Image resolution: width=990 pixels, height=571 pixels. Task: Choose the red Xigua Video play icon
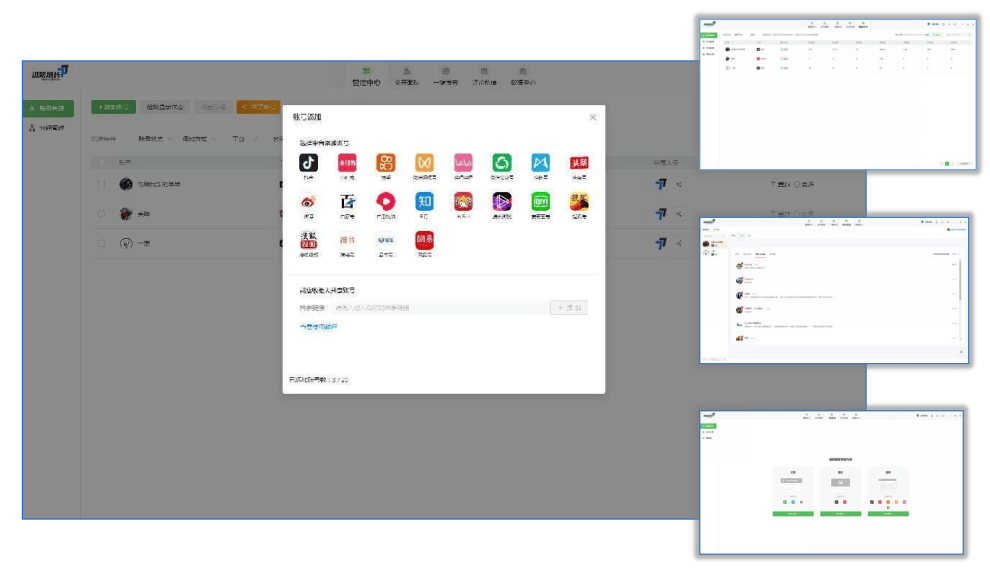click(x=385, y=201)
